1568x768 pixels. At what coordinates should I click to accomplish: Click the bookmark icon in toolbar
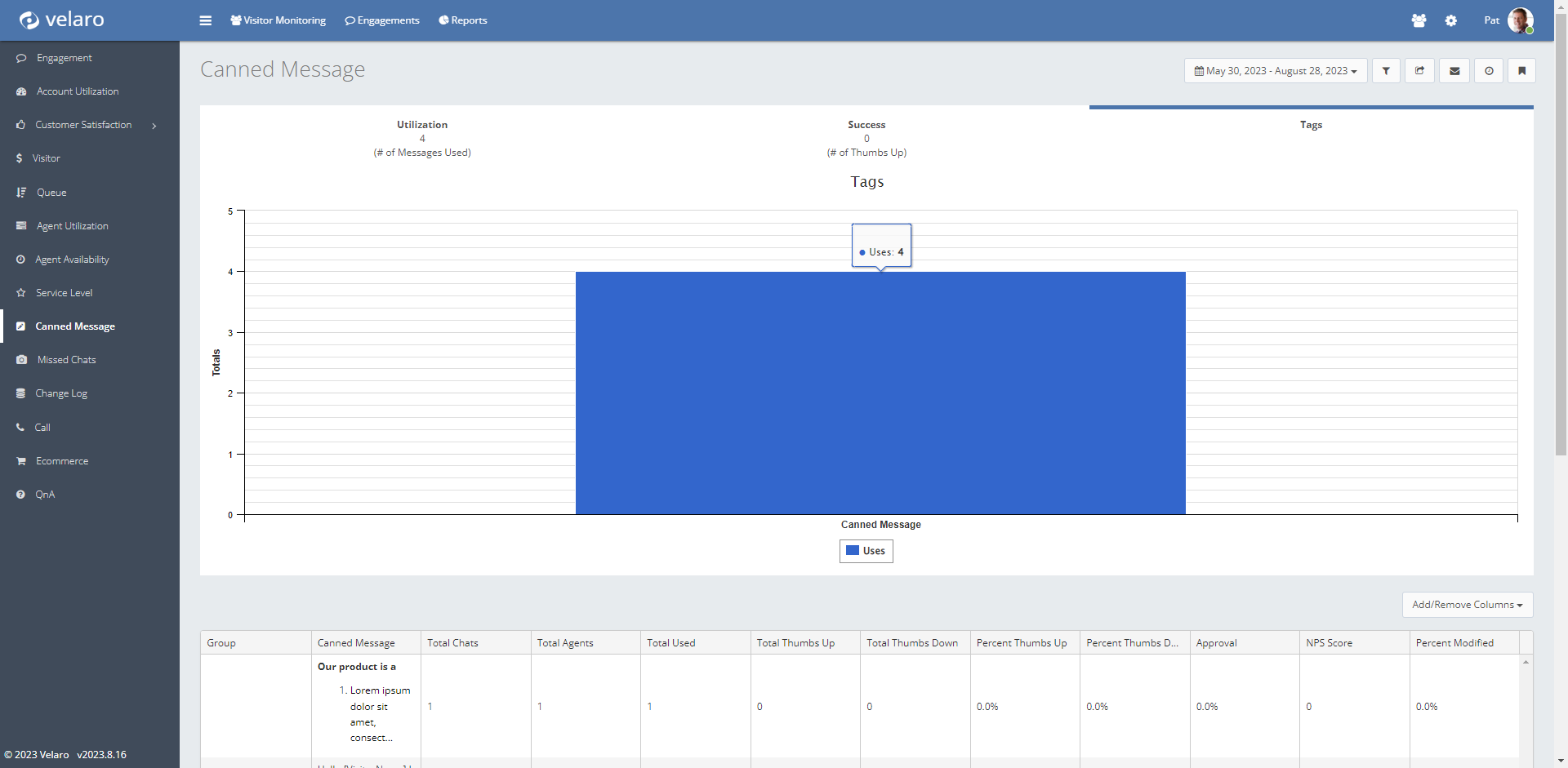click(x=1521, y=71)
